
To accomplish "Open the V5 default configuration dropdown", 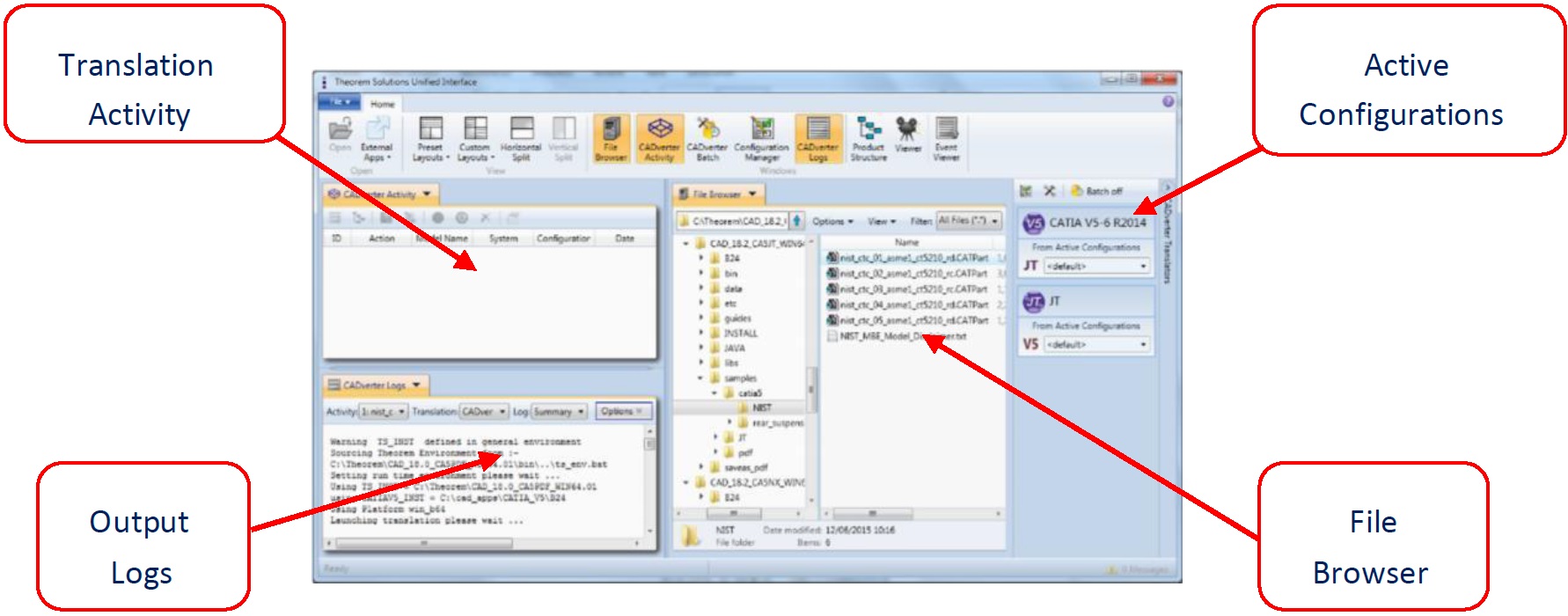I will 1096,344.
